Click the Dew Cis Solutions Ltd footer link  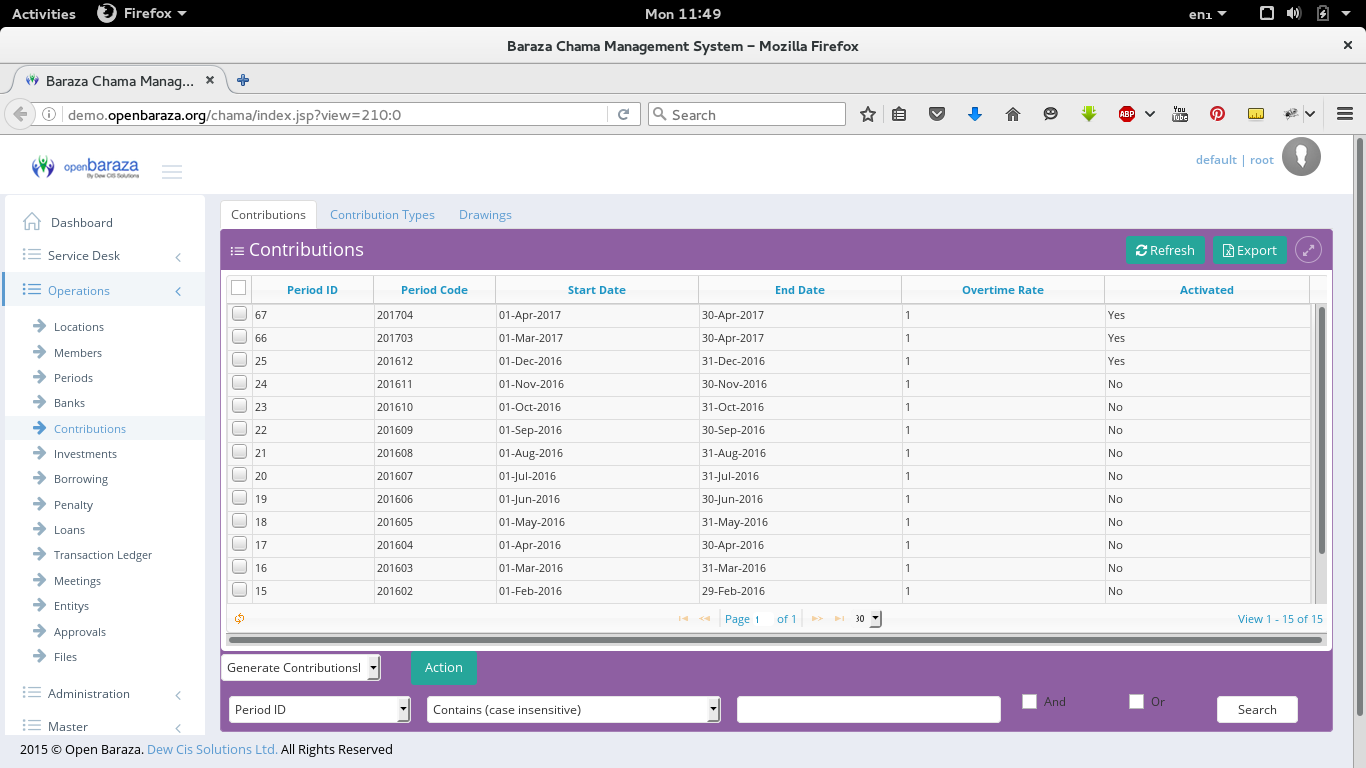click(210, 749)
